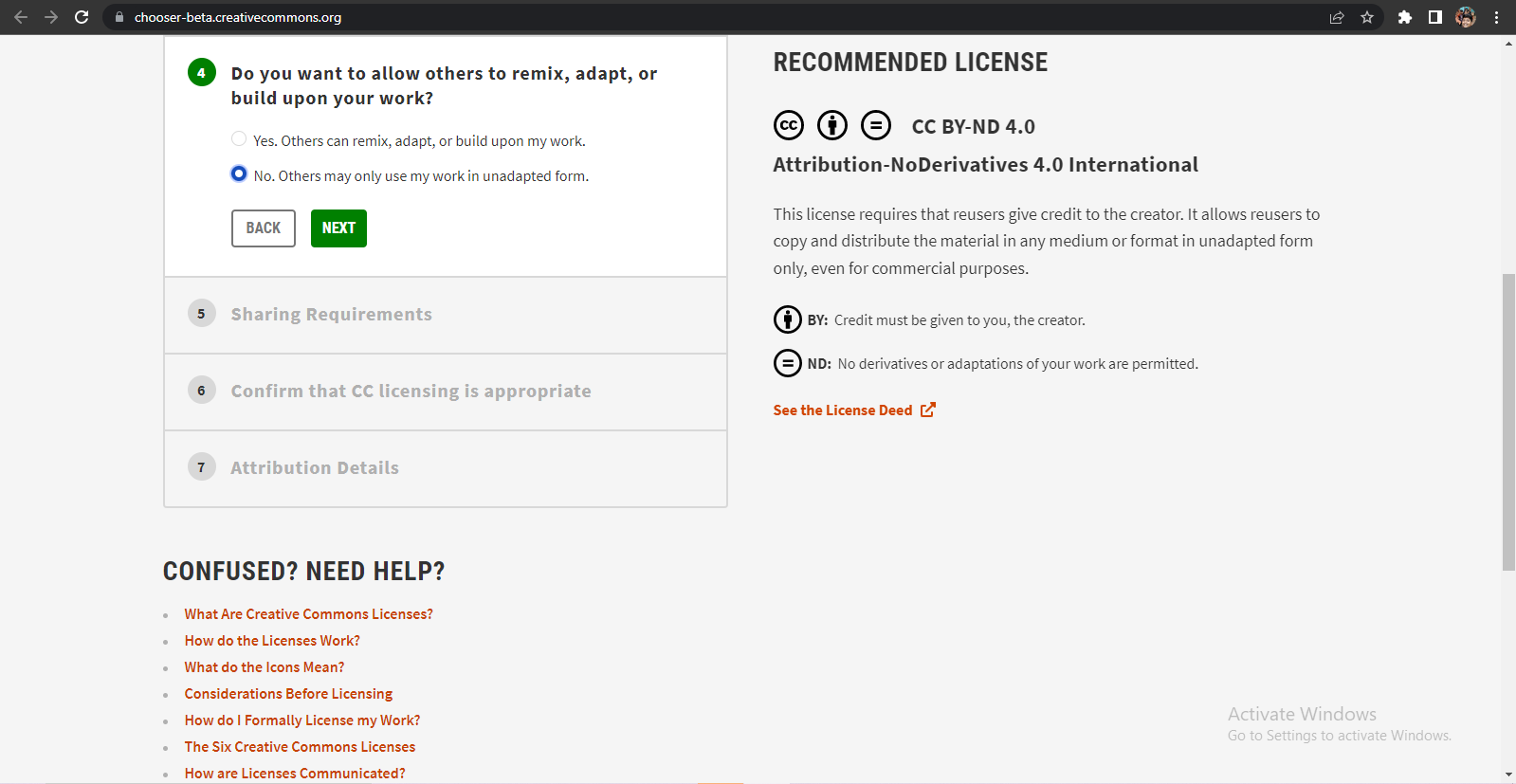
Task: Click the step 5 number badge
Action: (x=201, y=314)
